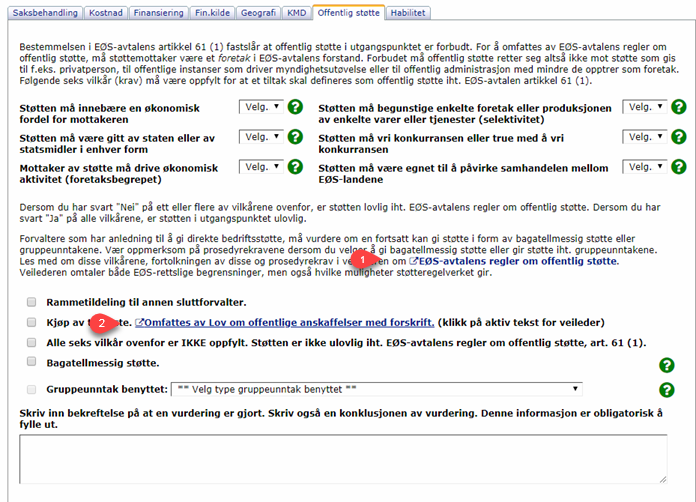The image size is (696, 502).
Task: Open help for 'gitt av staten' condition
Action: pos(295,137)
